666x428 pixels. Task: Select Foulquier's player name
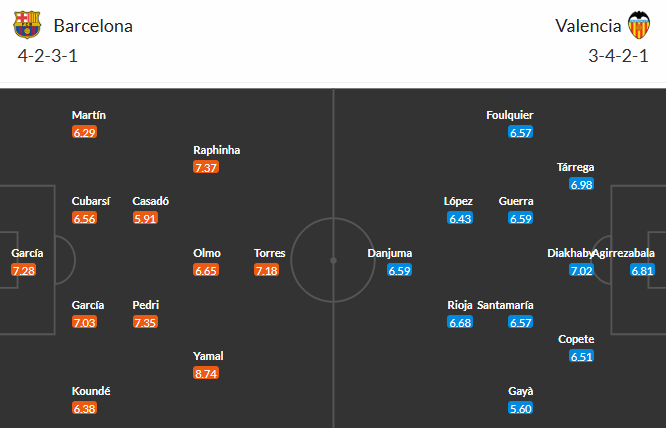pos(510,115)
